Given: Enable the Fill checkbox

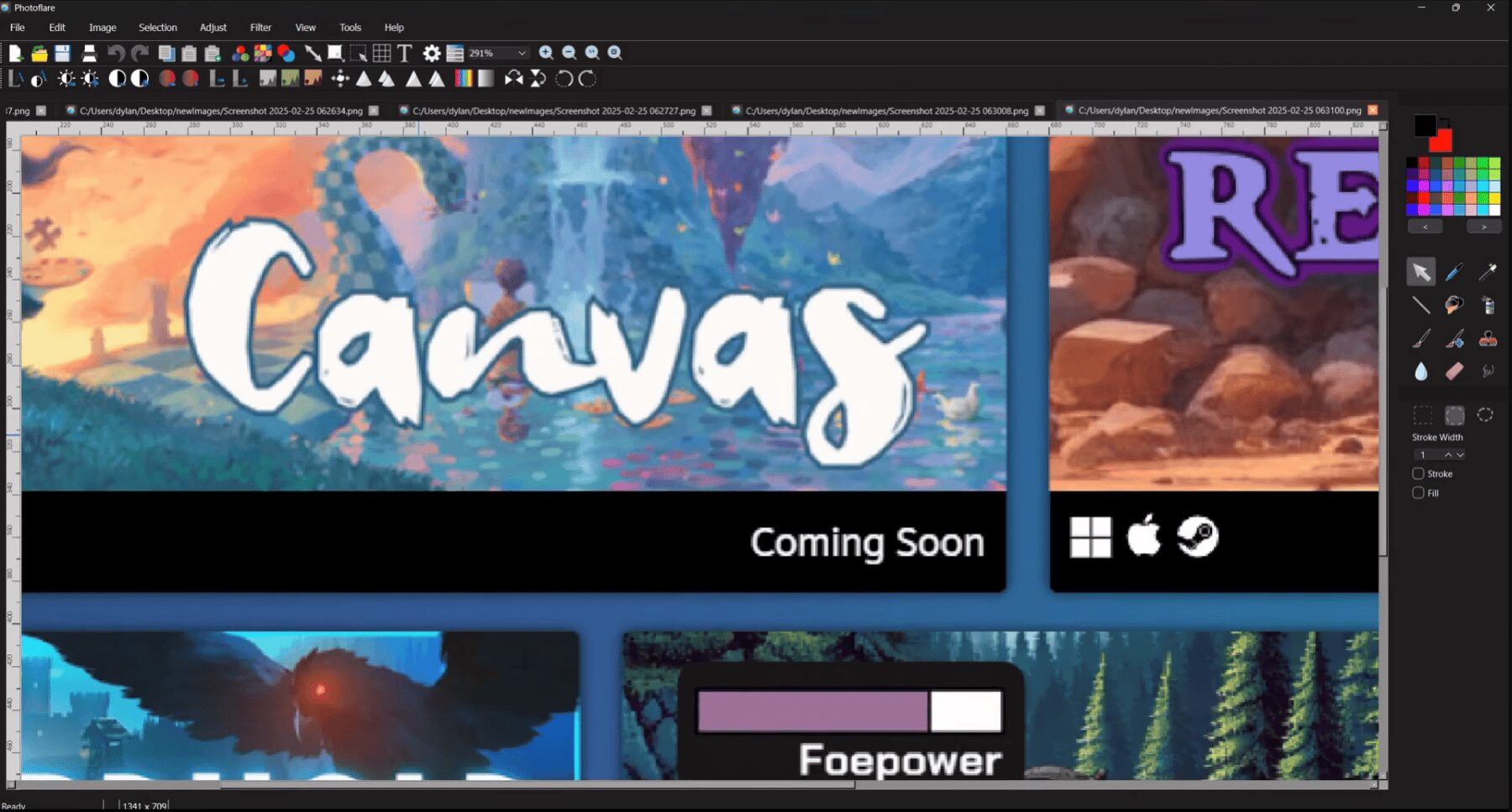Looking at the screenshot, I should (1418, 493).
